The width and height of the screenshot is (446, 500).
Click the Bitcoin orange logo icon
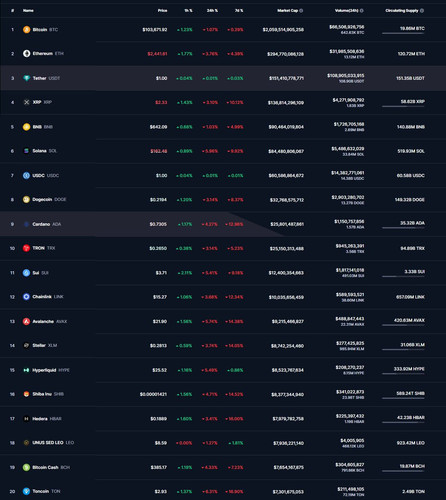click(x=26, y=30)
